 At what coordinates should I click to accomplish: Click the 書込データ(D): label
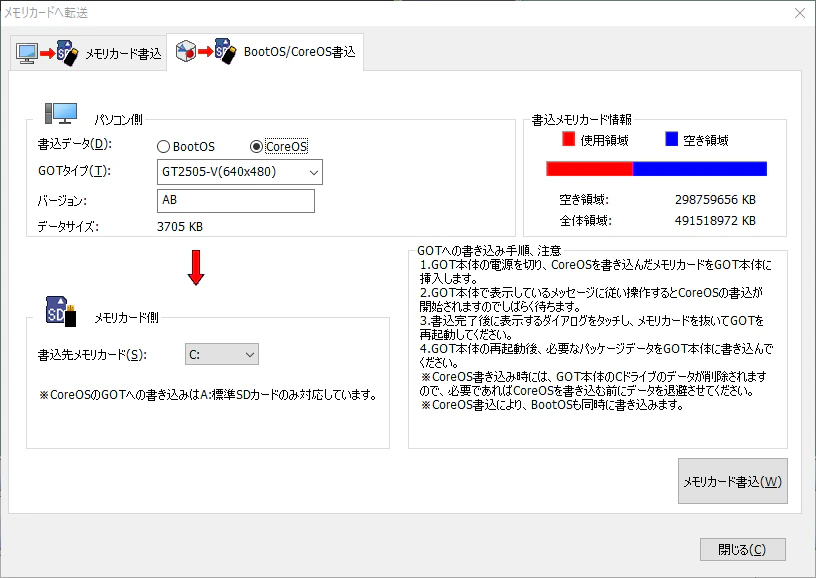(74, 144)
